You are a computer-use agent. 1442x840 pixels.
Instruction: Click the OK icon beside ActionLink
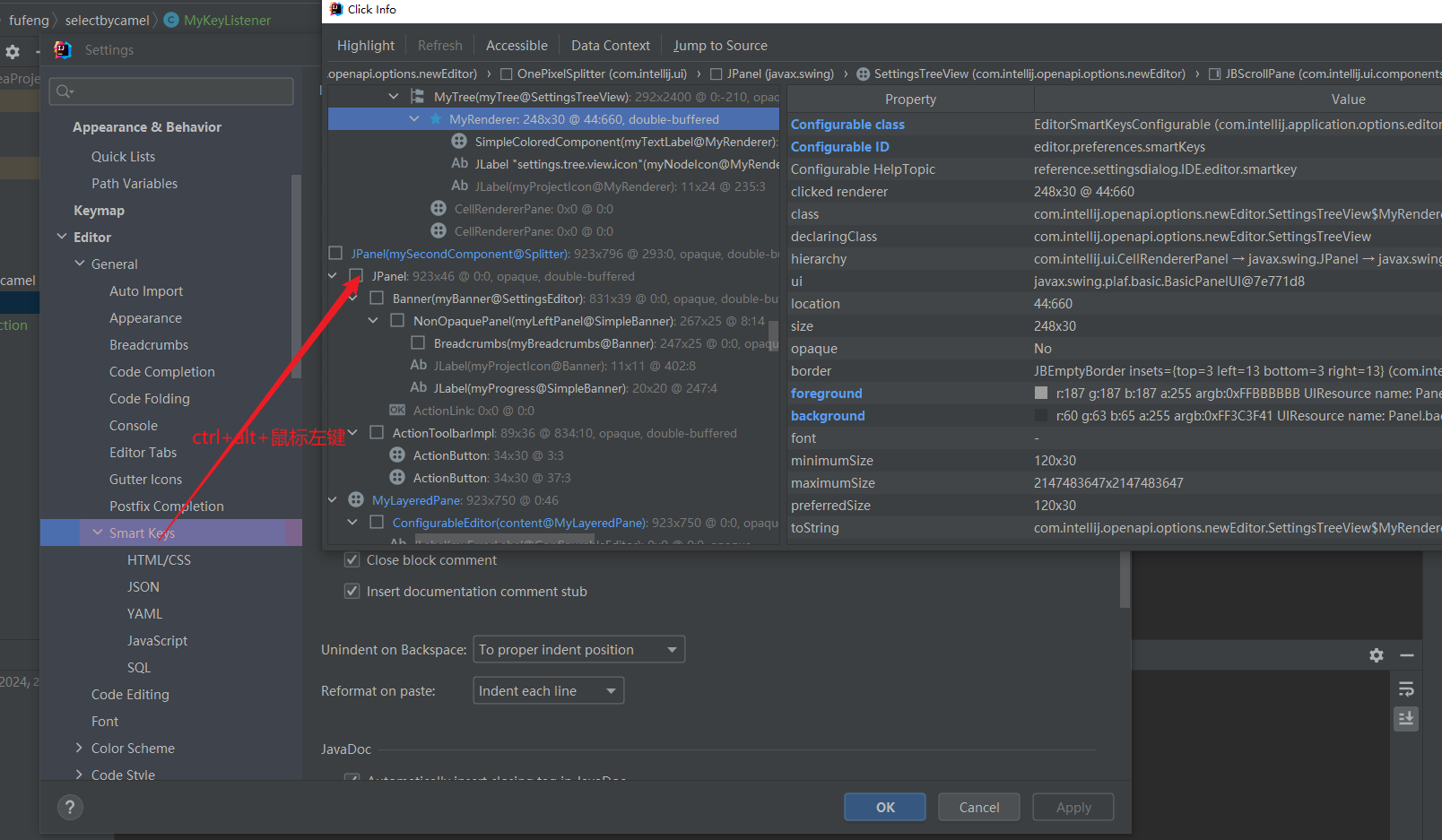pyautogui.click(x=397, y=411)
